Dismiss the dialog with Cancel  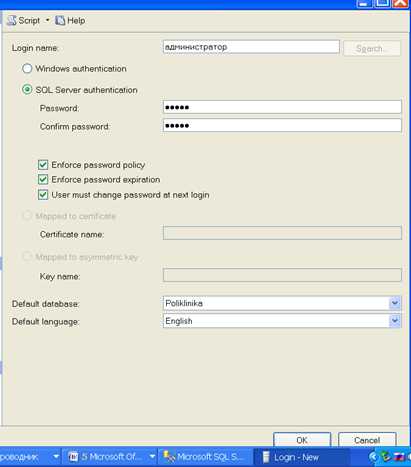click(x=367, y=440)
